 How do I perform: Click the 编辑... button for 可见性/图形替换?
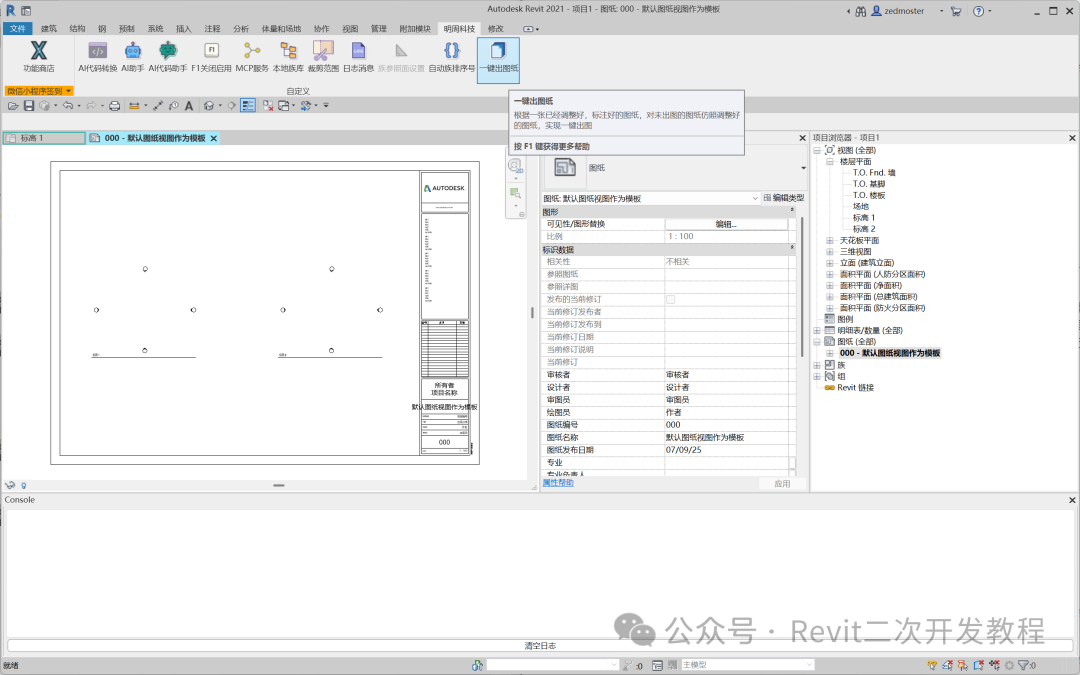pos(726,225)
